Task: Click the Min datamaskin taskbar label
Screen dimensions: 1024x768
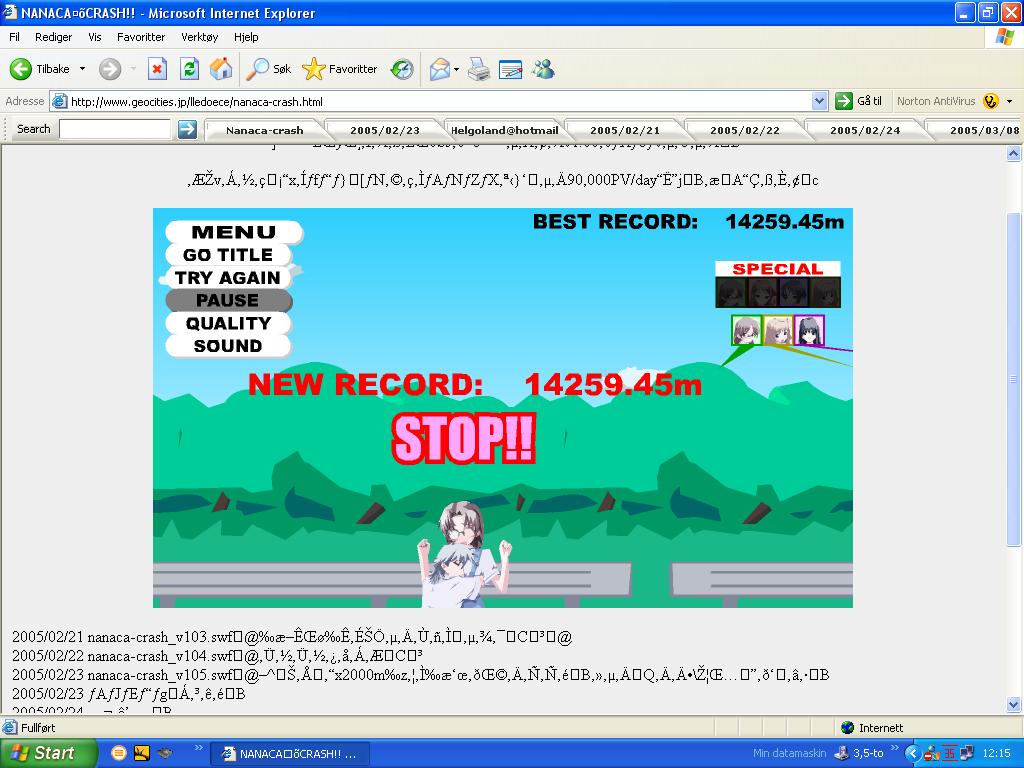Action: click(x=790, y=753)
